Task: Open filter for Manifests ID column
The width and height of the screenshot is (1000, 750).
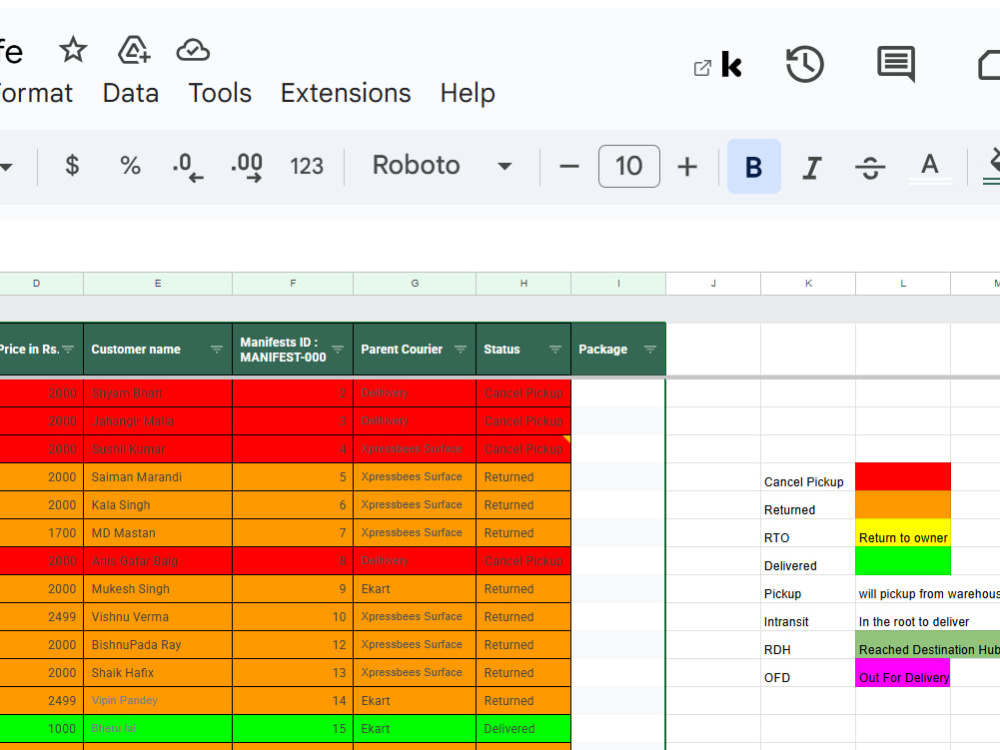Action: (x=337, y=349)
